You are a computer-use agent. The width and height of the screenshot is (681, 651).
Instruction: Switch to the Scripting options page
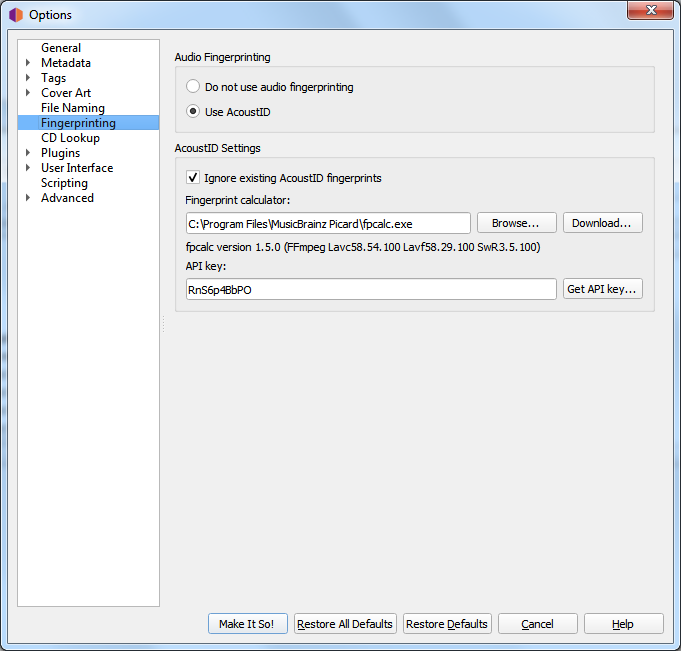click(x=64, y=183)
